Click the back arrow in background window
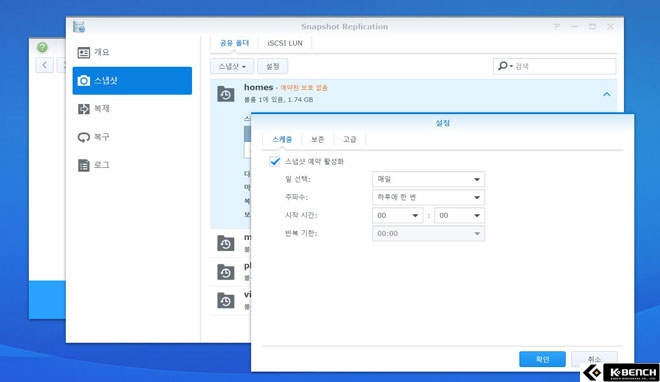 [x=45, y=65]
